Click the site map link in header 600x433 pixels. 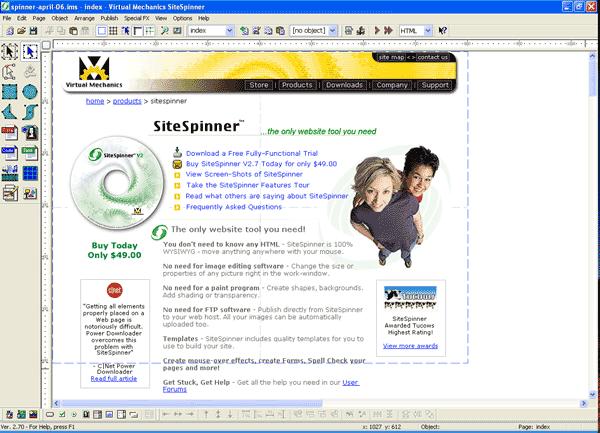coord(391,57)
